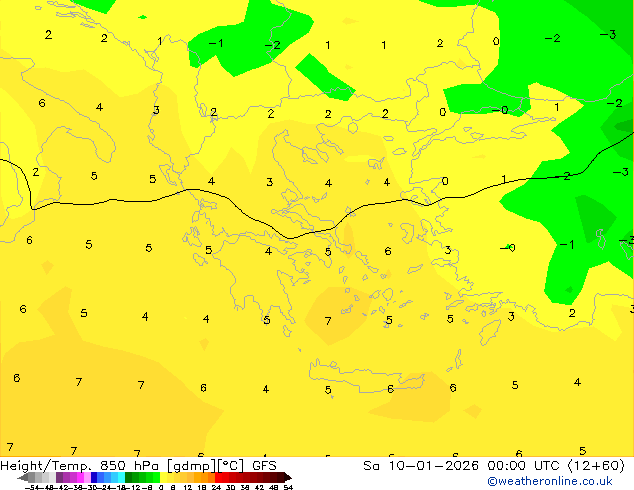Pick the dark blue swatch in legend
The width and height of the screenshot is (634, 490).
[x=94, y=477]
